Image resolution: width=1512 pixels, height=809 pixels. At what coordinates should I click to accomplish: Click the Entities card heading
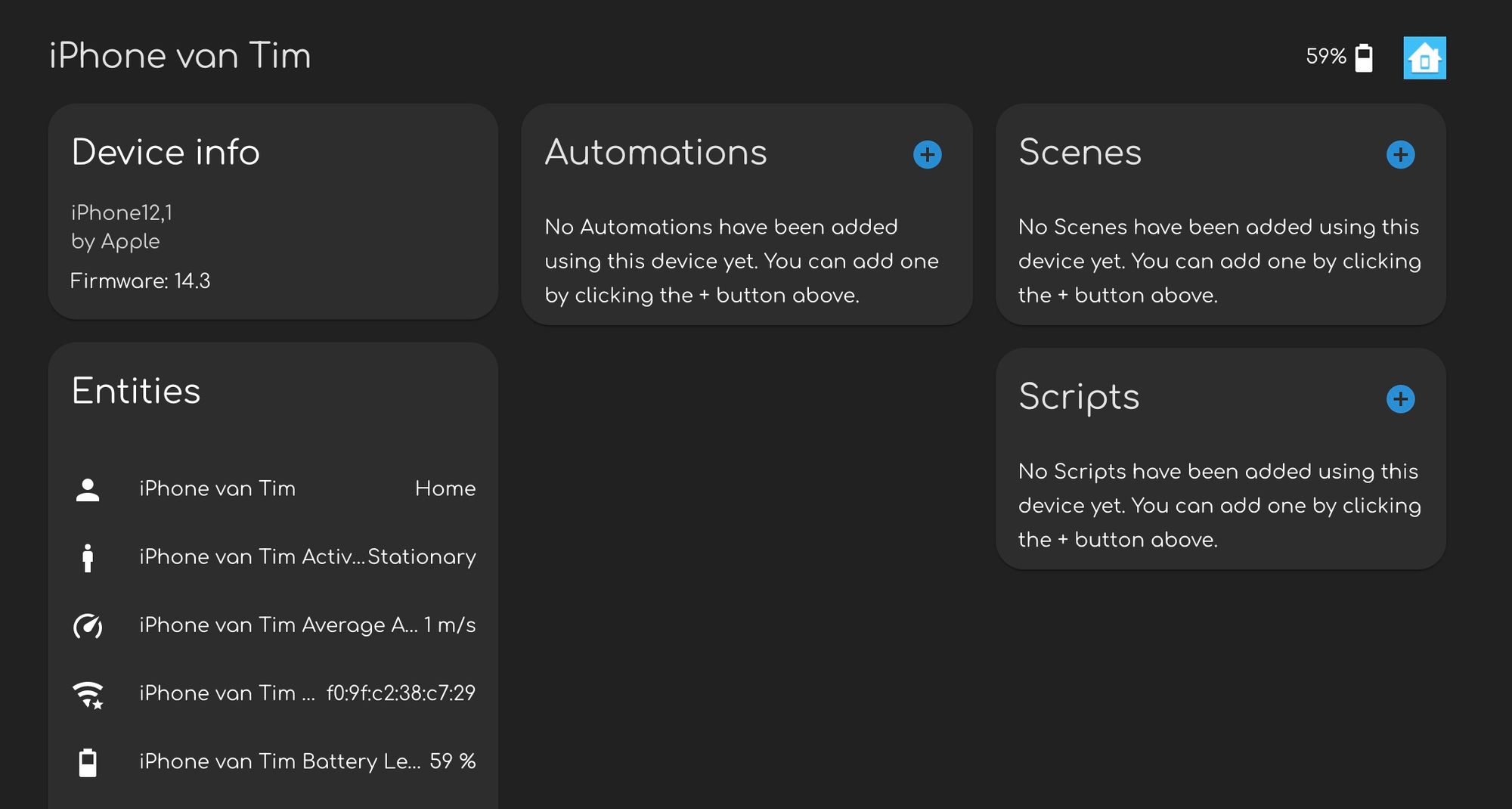[x=136, y=391]
